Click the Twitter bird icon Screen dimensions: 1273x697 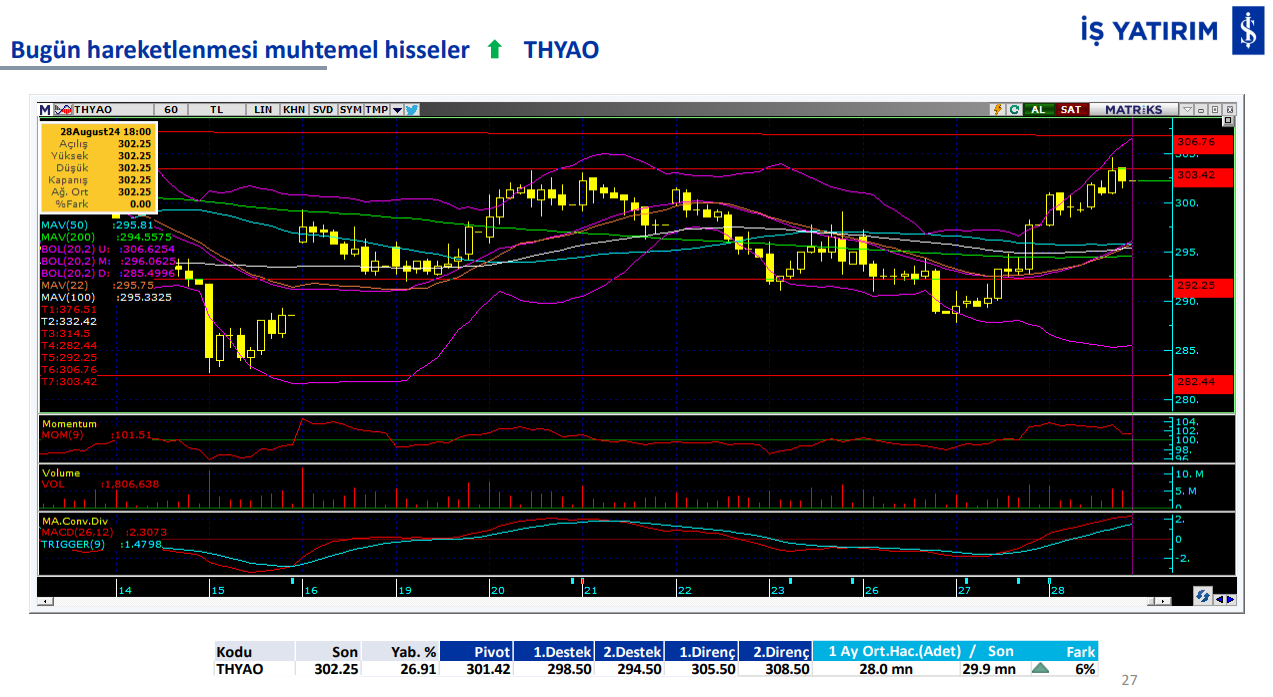[x=411, y=109]
